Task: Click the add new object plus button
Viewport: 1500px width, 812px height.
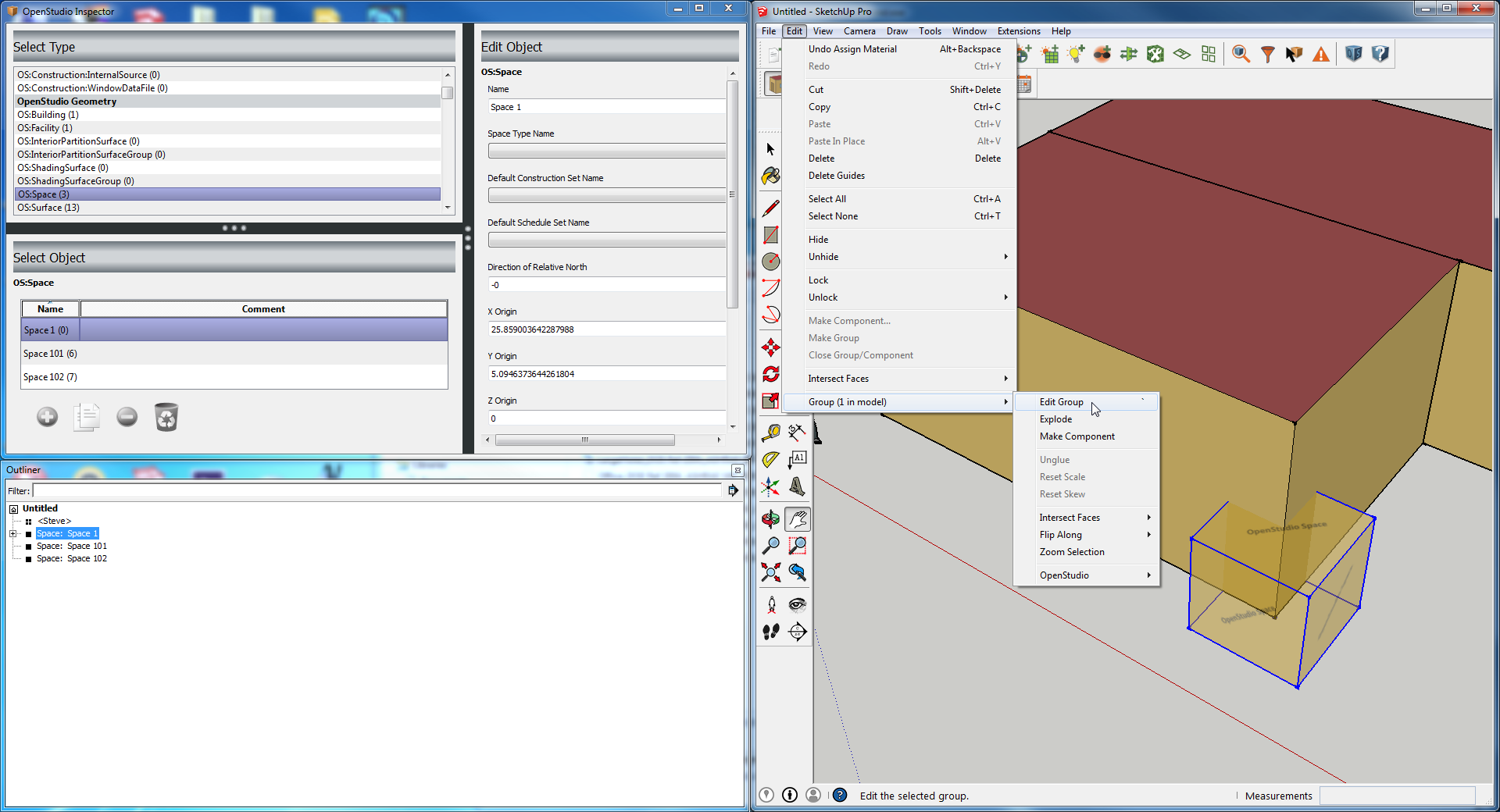Action: (47, 417)
